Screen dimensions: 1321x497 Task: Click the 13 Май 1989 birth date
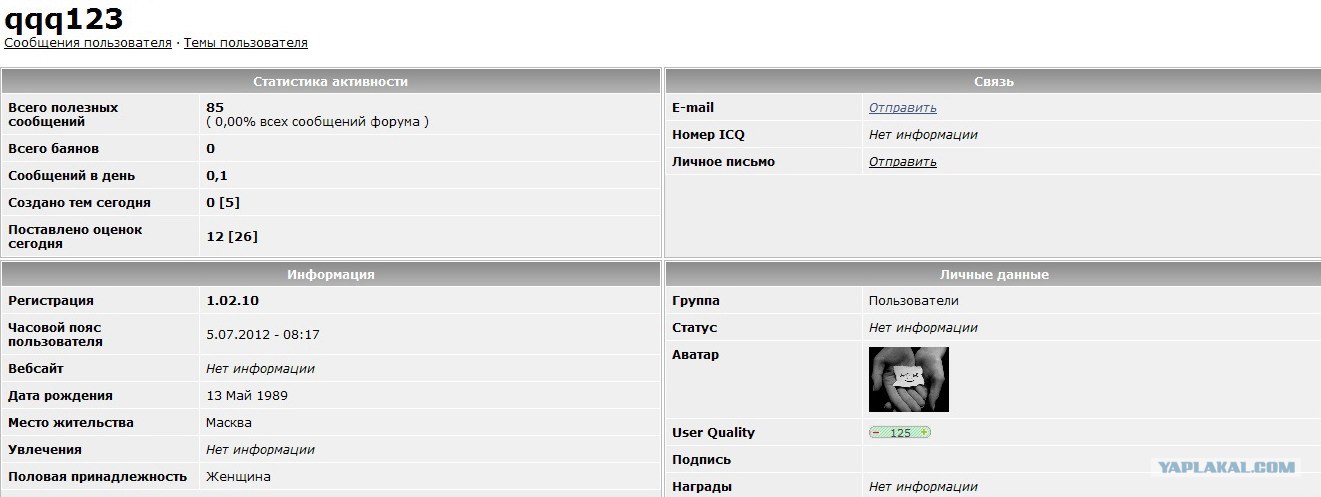[247, 396]
